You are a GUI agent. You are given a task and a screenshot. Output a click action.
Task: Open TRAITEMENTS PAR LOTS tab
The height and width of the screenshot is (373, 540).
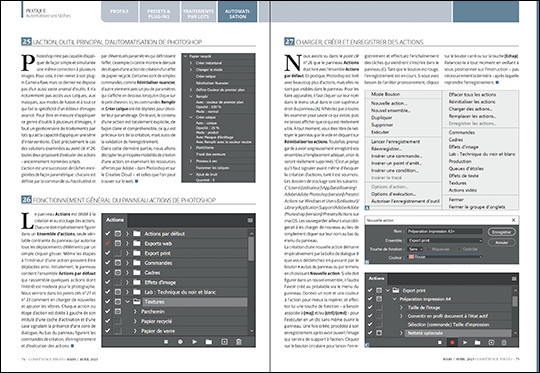point(199,11)
